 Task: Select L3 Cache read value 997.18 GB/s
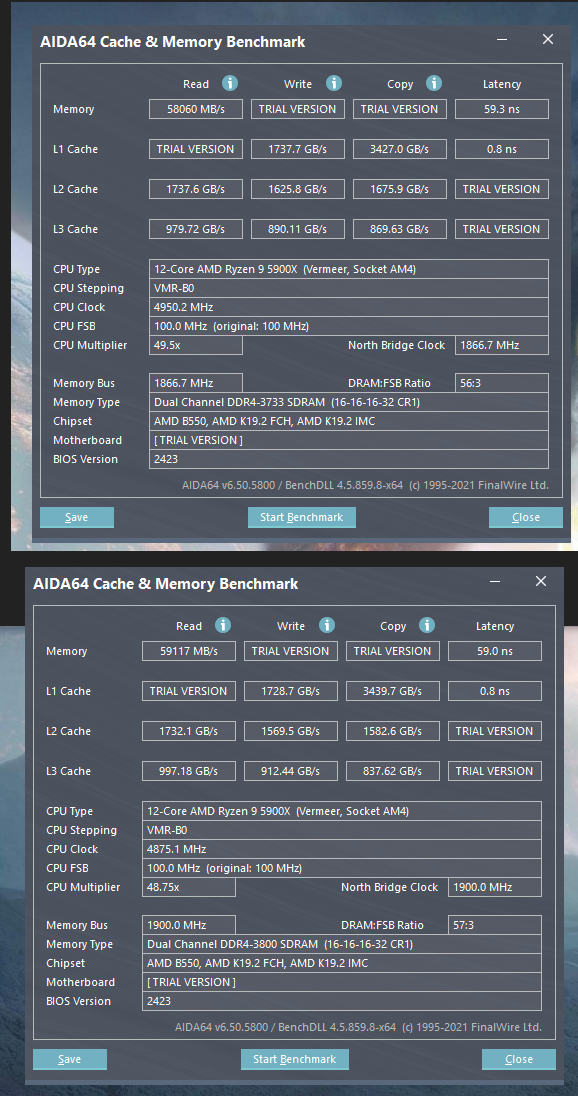coord(189,770)
